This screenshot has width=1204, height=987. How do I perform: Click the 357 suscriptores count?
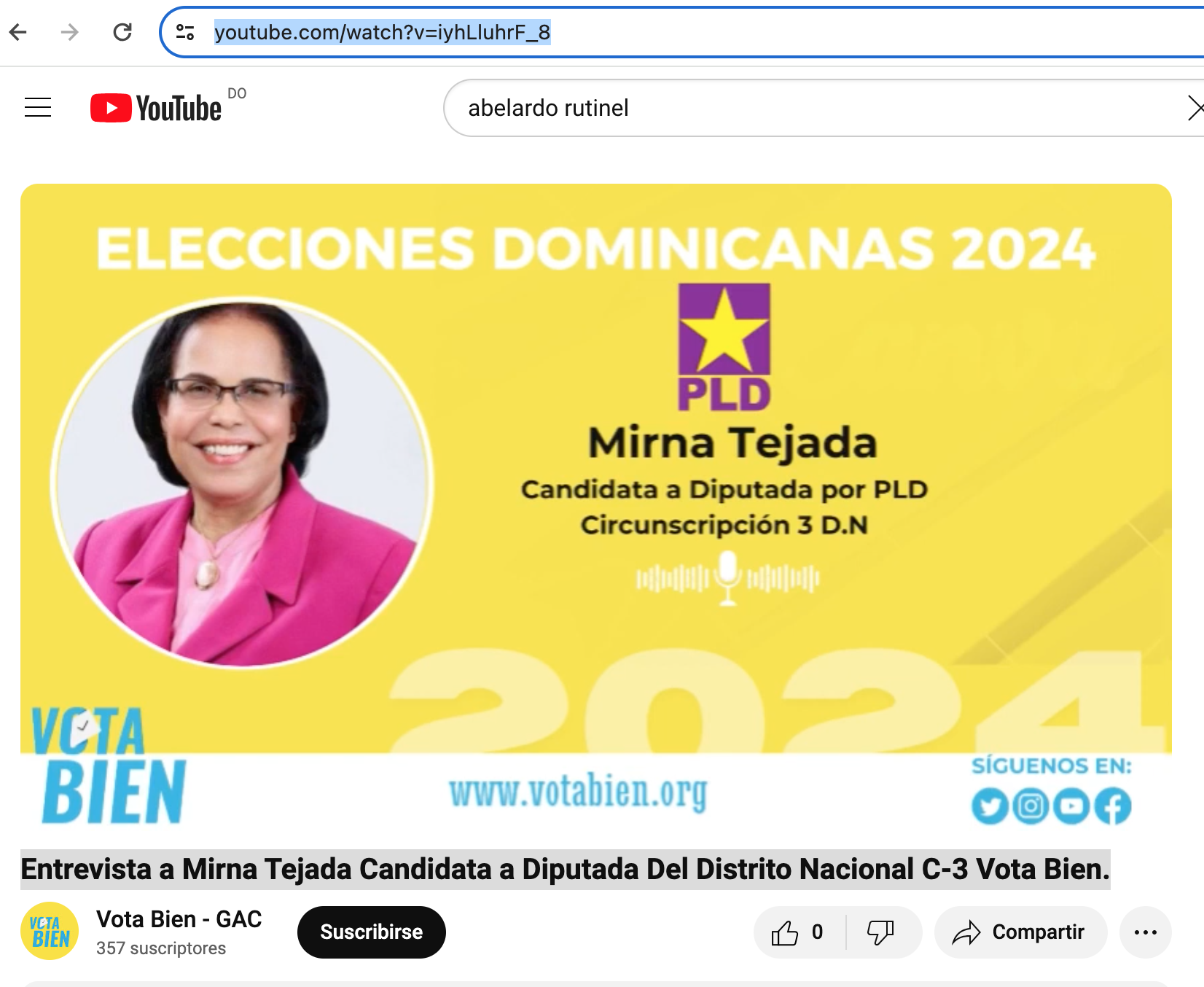coord(161,948)
